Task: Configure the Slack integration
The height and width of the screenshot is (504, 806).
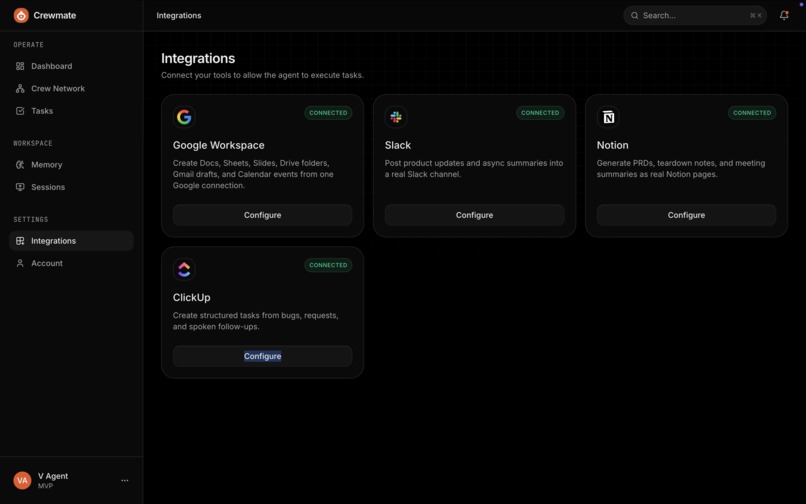Action: [x=474, y=215]
